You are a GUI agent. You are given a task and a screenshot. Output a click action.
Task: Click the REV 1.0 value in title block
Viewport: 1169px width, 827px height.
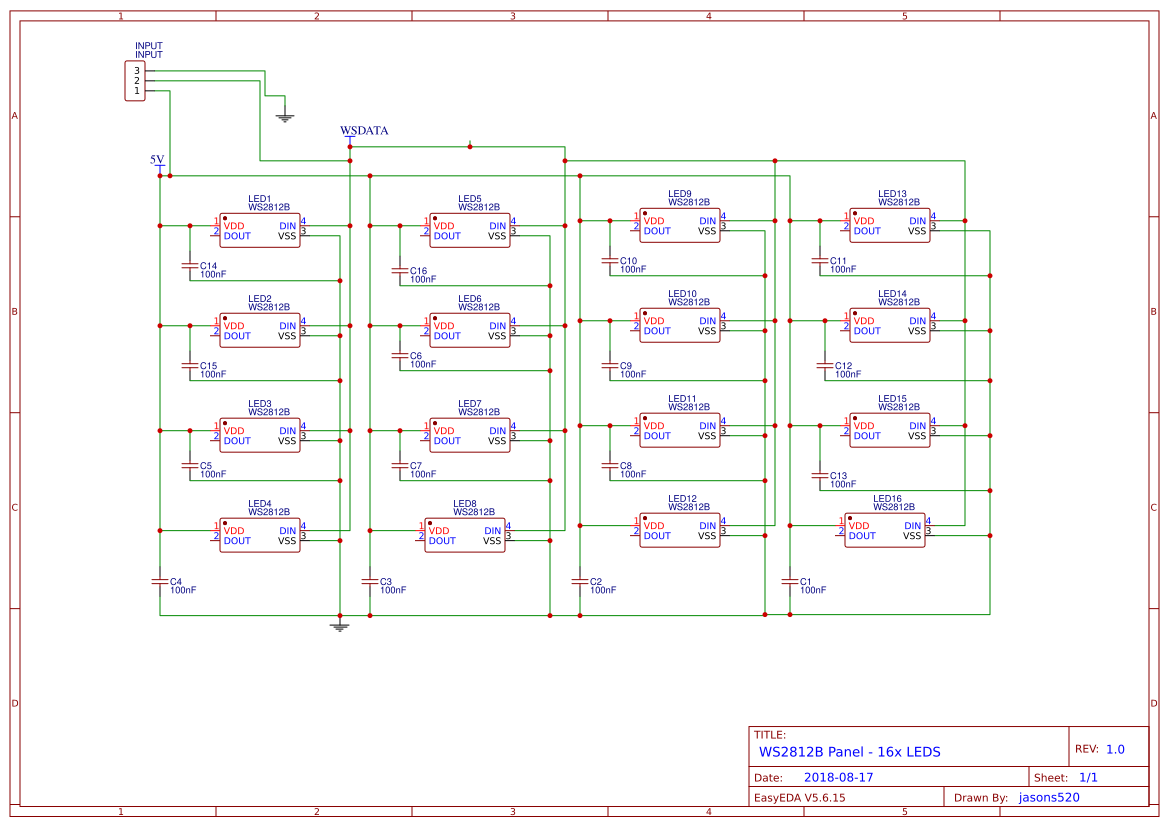click(x=1115, y=749)
